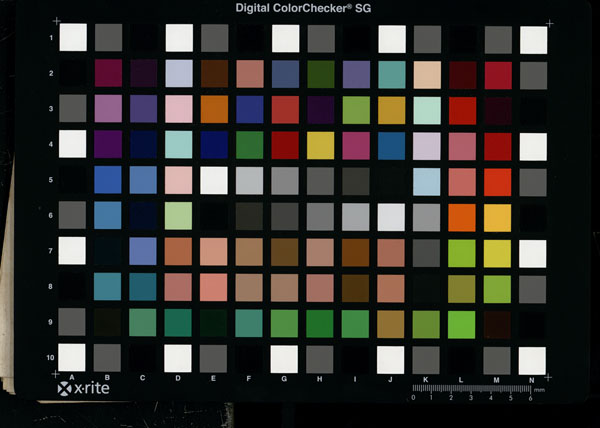Click the ruler number "6"
The width and height of the screenshot is (600, 428).
tap(530, 398)
